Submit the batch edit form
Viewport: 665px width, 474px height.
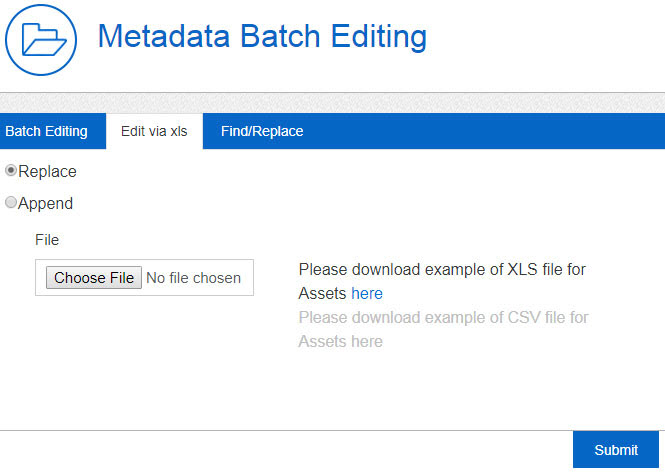tap(616, 450)
